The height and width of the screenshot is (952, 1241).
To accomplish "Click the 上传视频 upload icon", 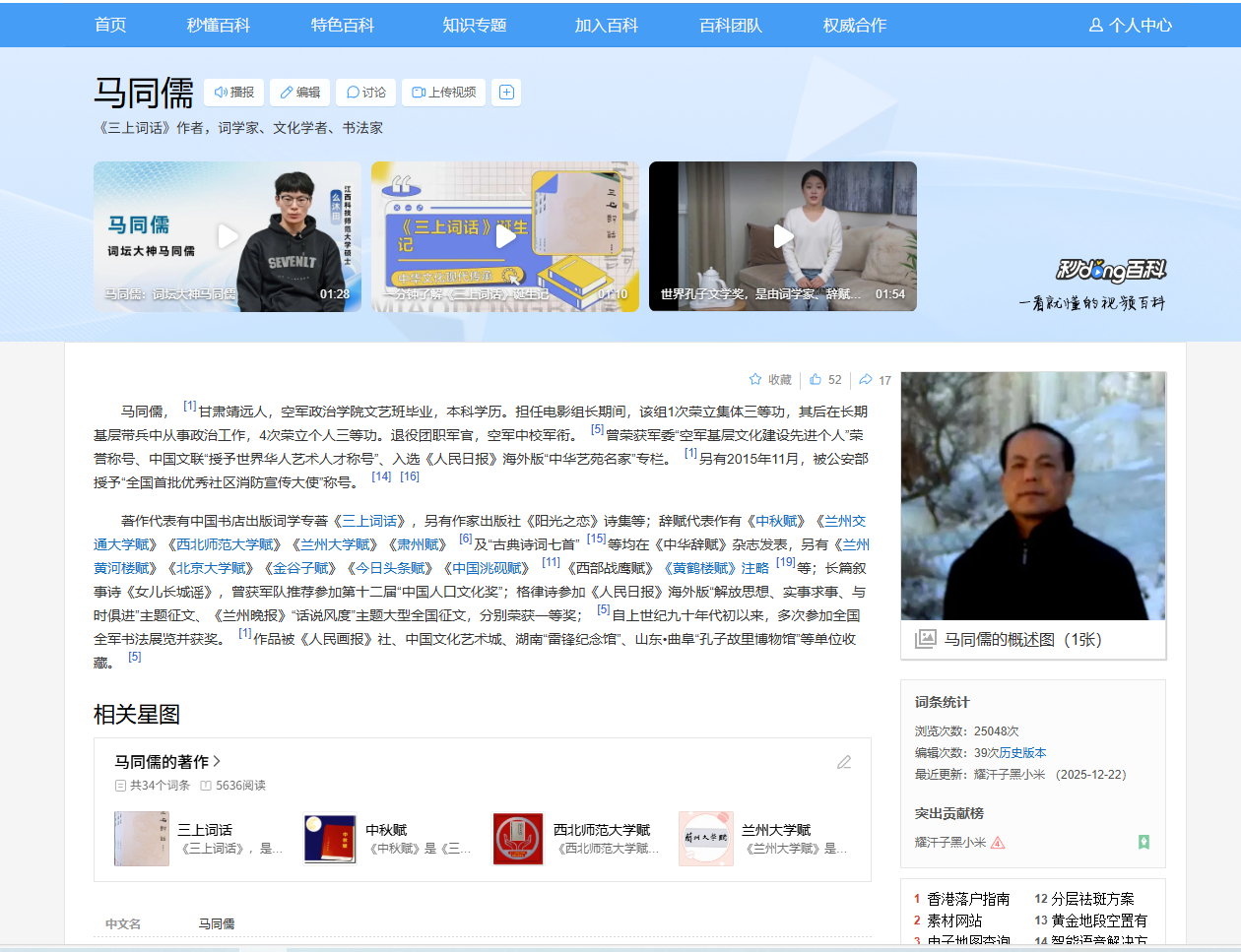I will [x=417, y=92].
